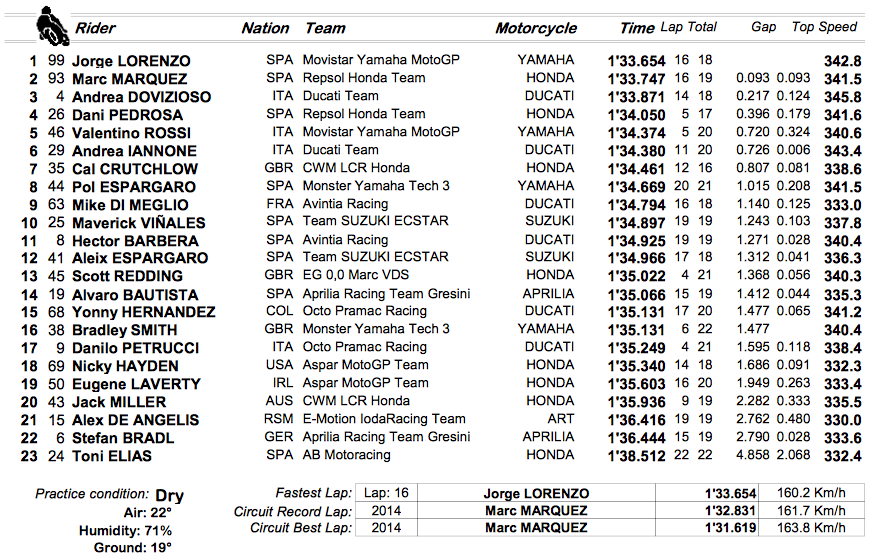This screenshot has width=871, height=560.
Task: Click Toni ELIAS lap time 1'38.512
Action: [637, 456]
